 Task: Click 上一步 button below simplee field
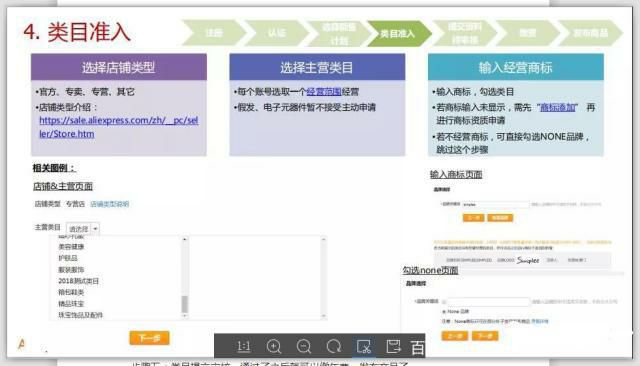pos(473,217)
